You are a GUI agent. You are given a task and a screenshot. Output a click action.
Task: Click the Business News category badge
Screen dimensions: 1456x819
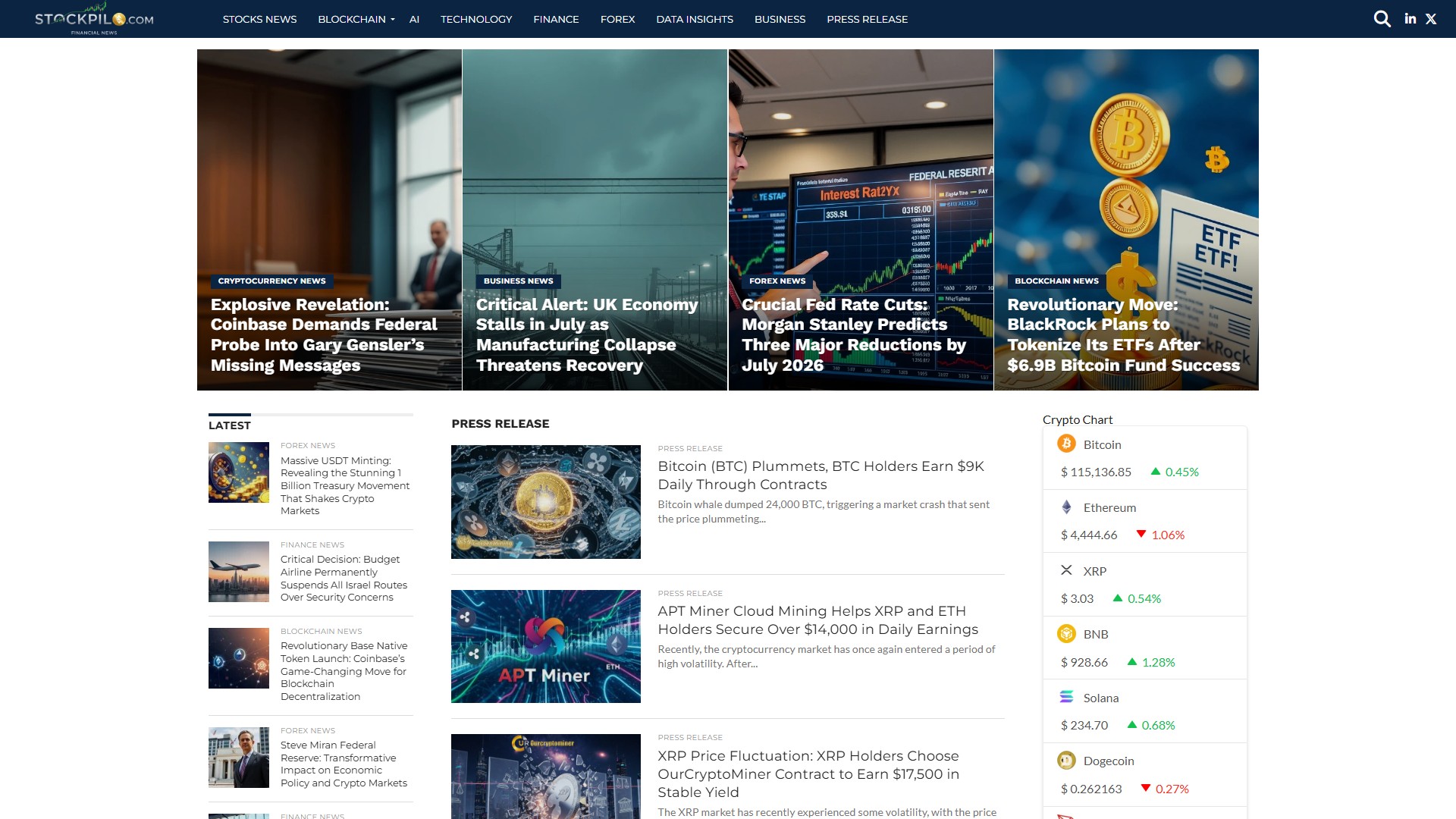tap(518, 281)
